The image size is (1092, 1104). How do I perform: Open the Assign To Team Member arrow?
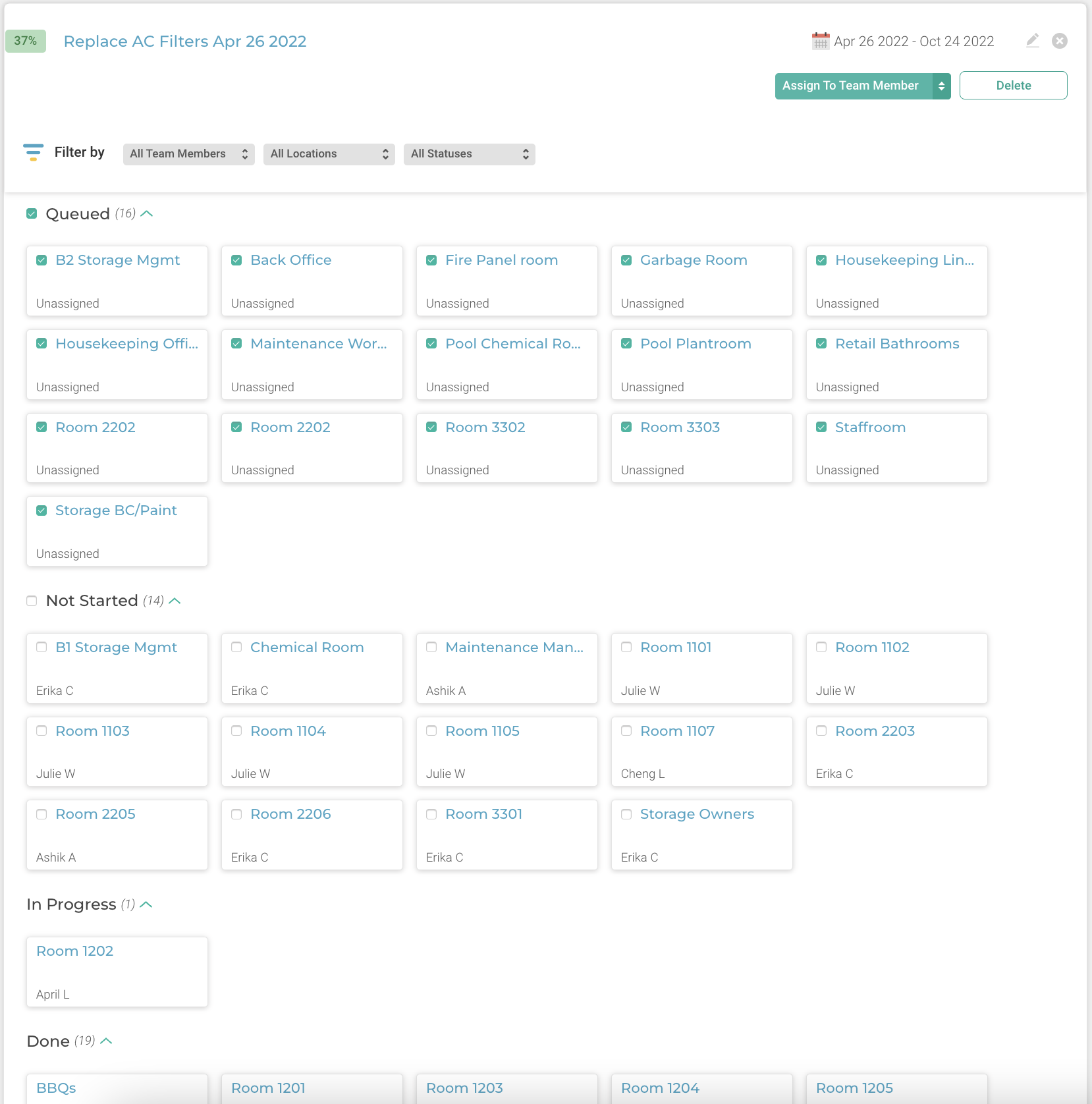pos(941,86)
